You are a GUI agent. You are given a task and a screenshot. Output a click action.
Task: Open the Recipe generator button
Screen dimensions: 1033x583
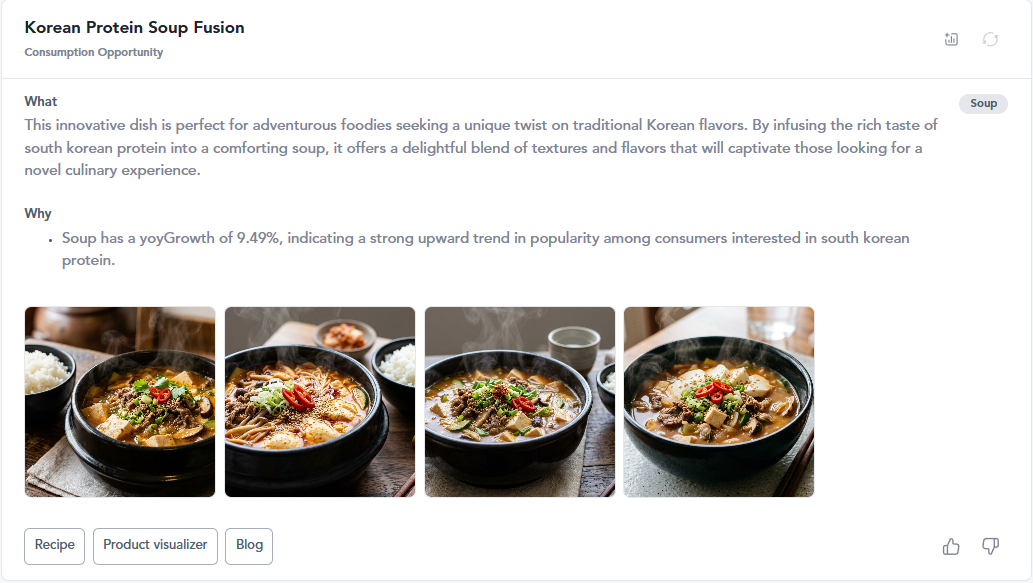(55, 546)
